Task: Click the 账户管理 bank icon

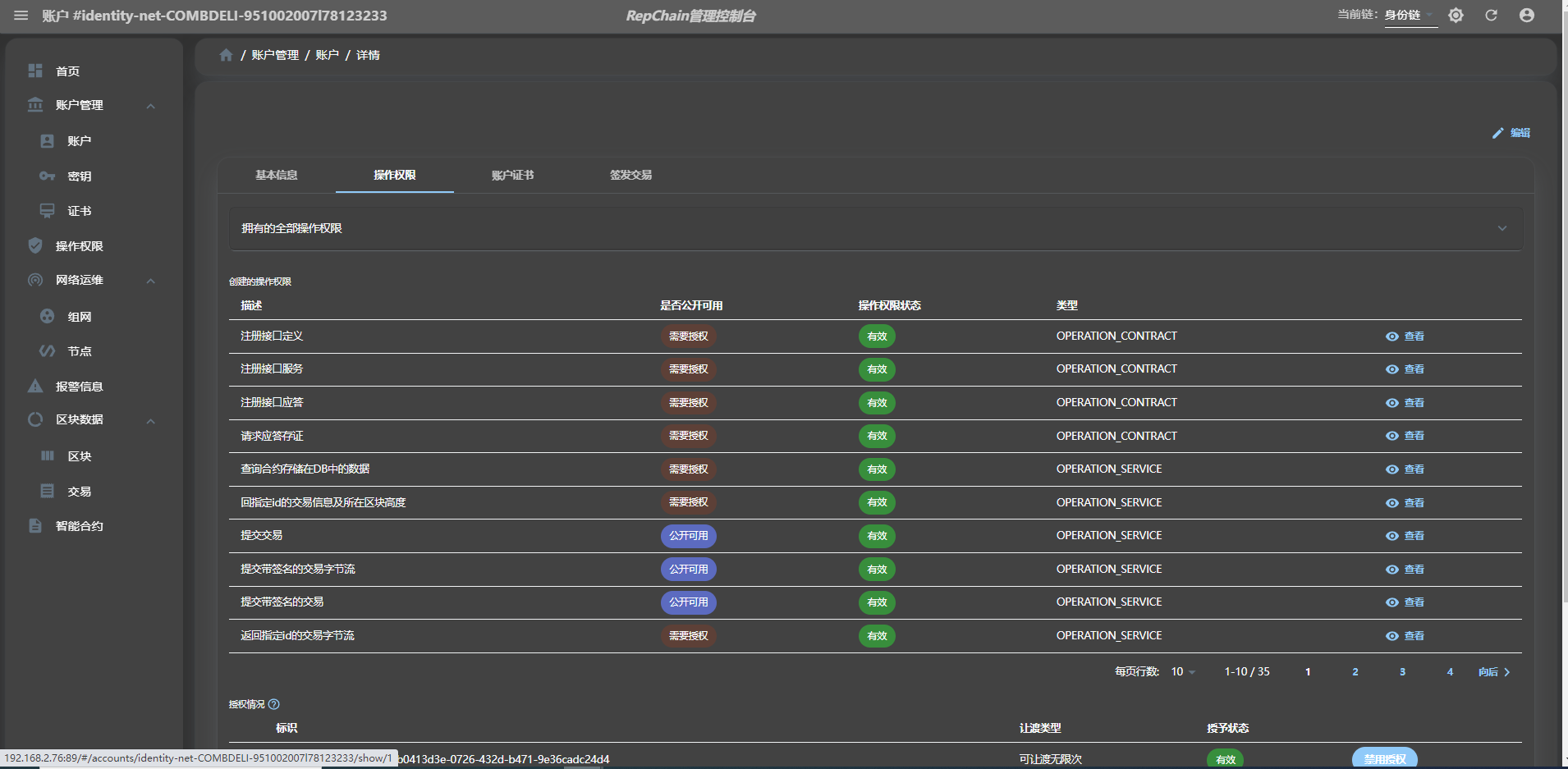Action: point(35,105)
